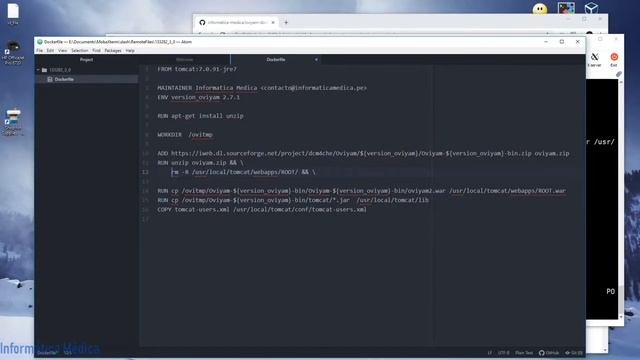Click the rm -R webapps/ROOT line
640x360 pixels.
pos(243,172)
